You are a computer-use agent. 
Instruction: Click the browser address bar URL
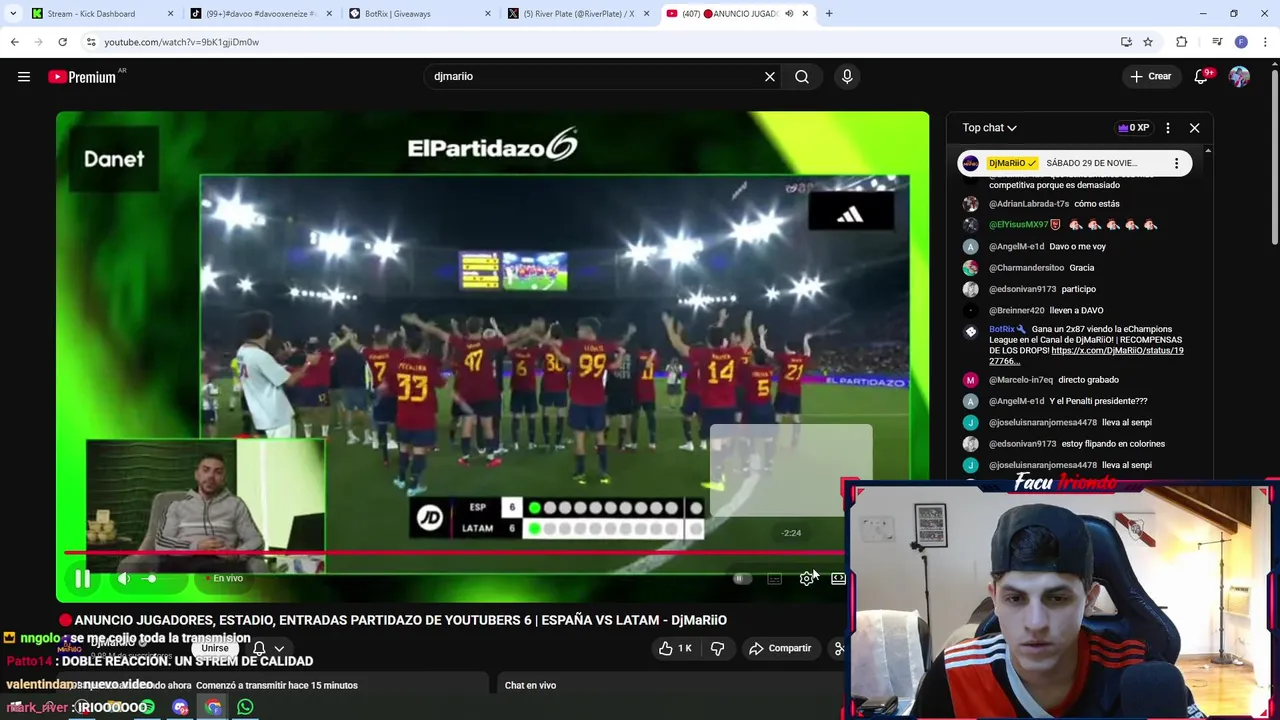181,42
